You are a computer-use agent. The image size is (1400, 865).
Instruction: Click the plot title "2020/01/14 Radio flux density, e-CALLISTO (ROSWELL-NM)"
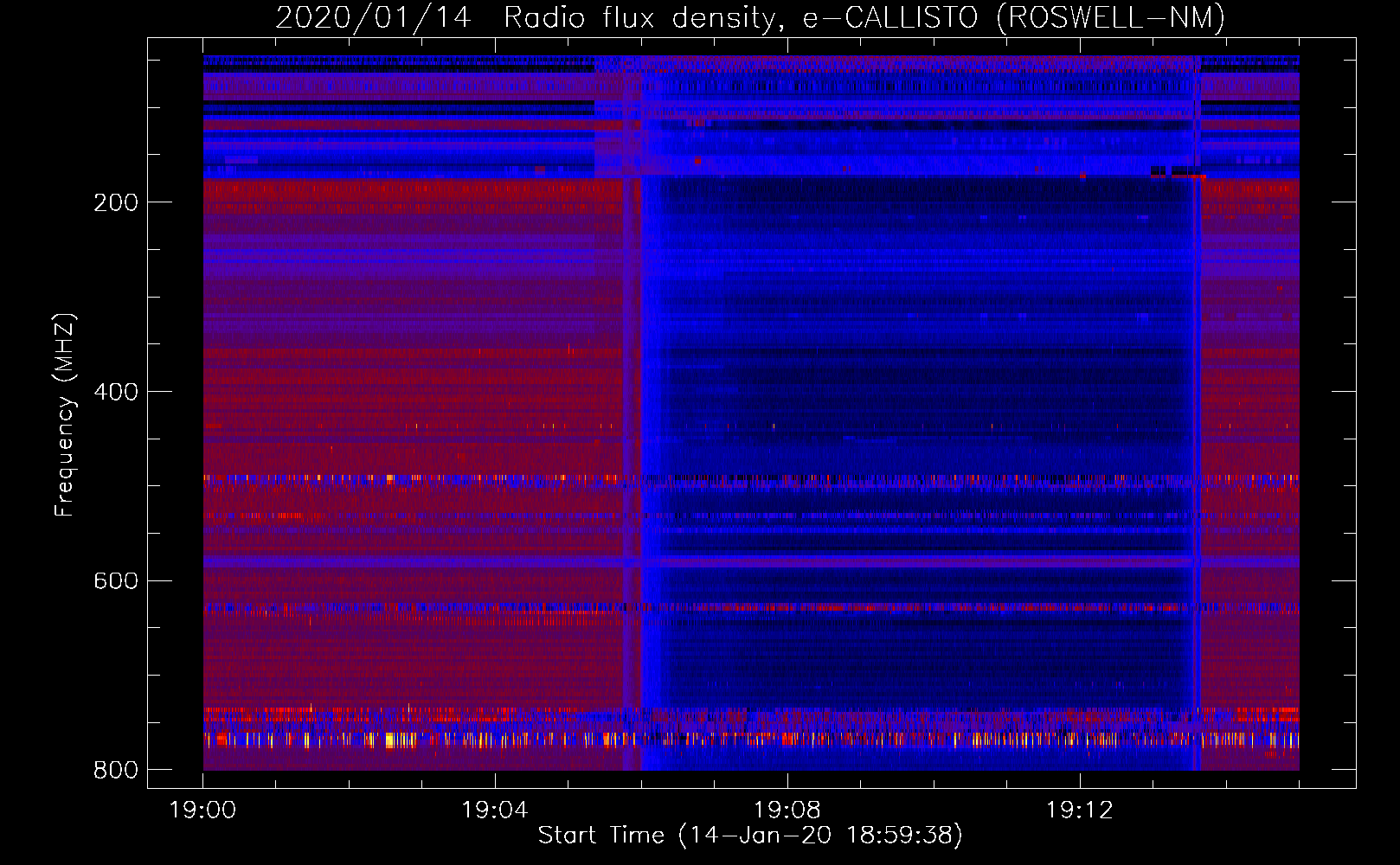pyautogui.click(x=750, y=17)
